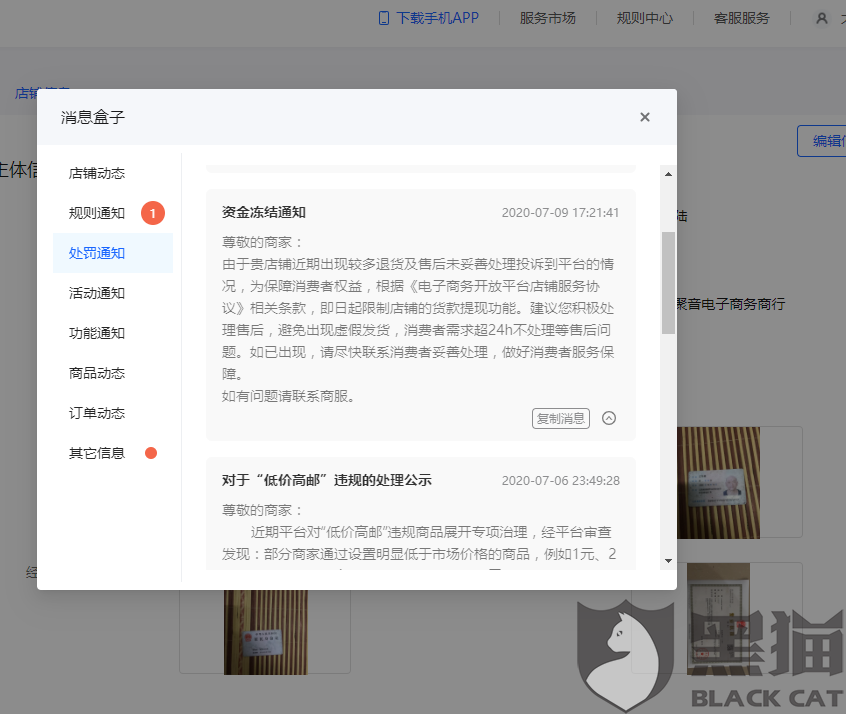Open the 资金冻结通知 message title
This screenshot has height=714, width=846.
(264, 212)
